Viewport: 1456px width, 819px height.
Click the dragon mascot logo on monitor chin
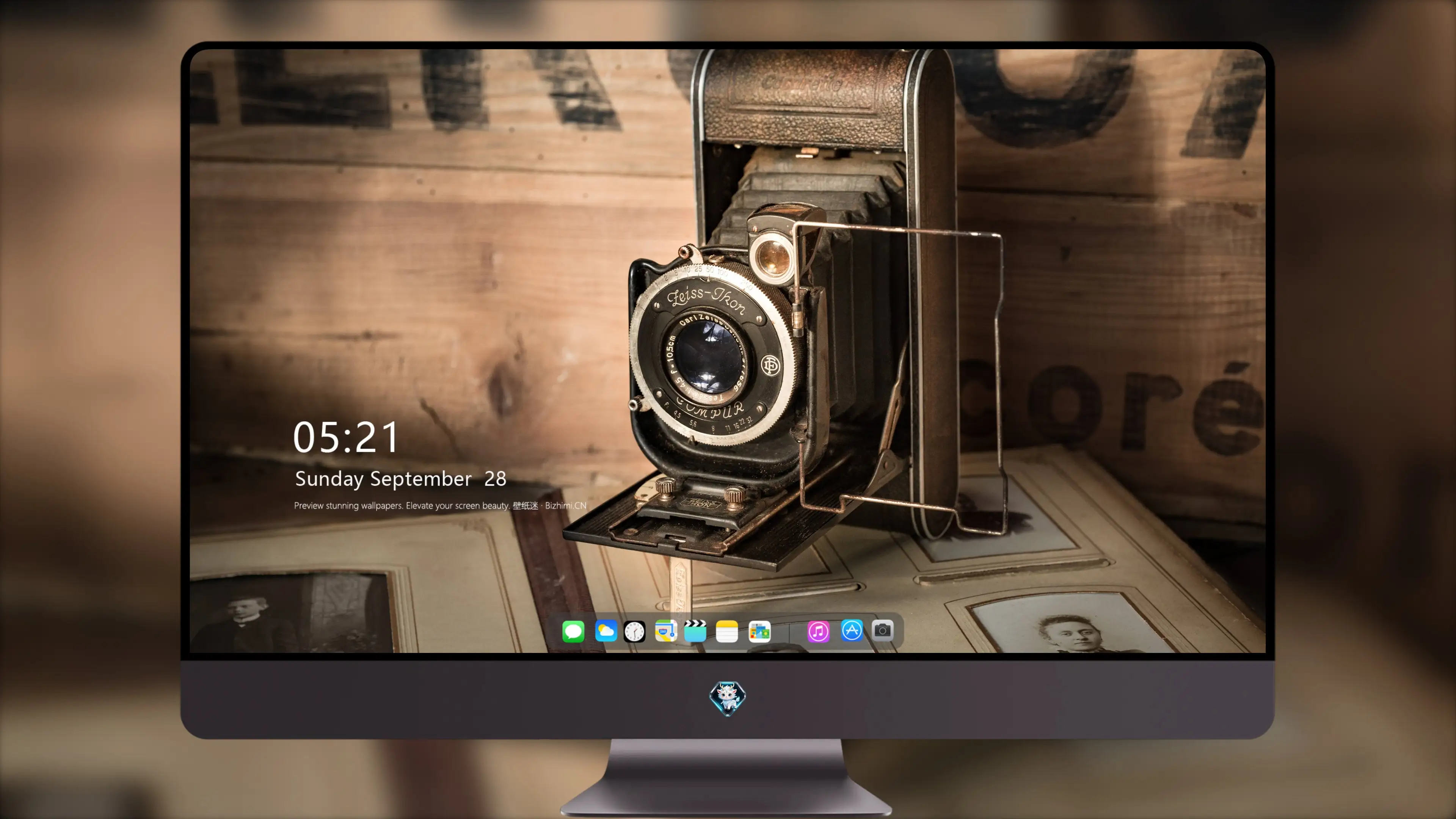tap(728, 698)
